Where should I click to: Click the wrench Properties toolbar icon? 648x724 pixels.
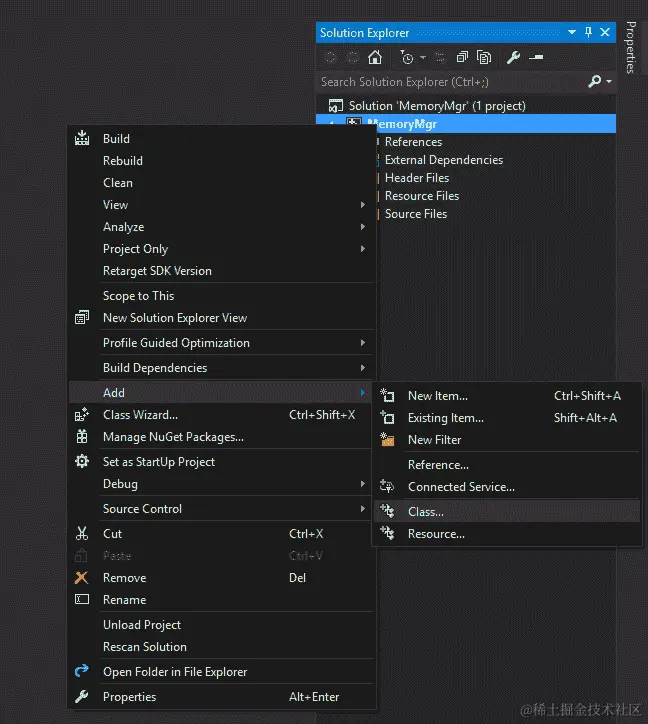click(513, 57)
